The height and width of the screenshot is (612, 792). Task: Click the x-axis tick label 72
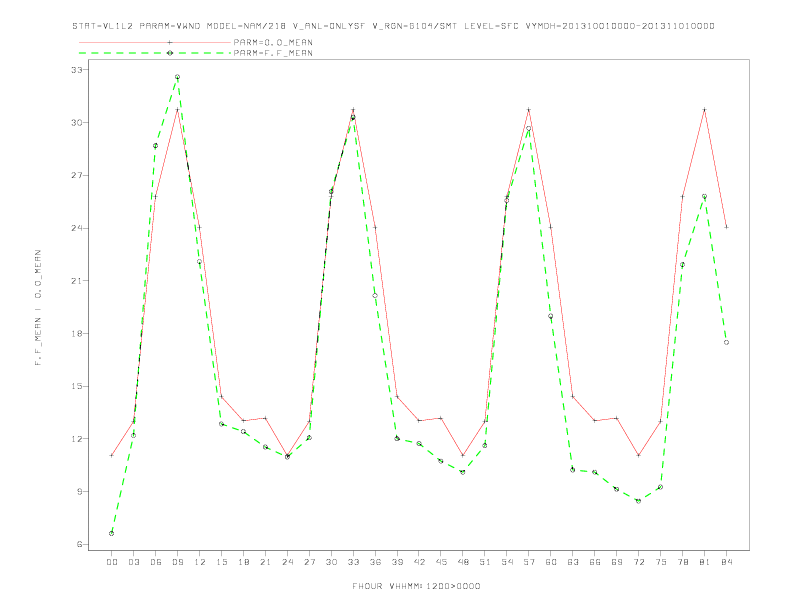[639, 562]
